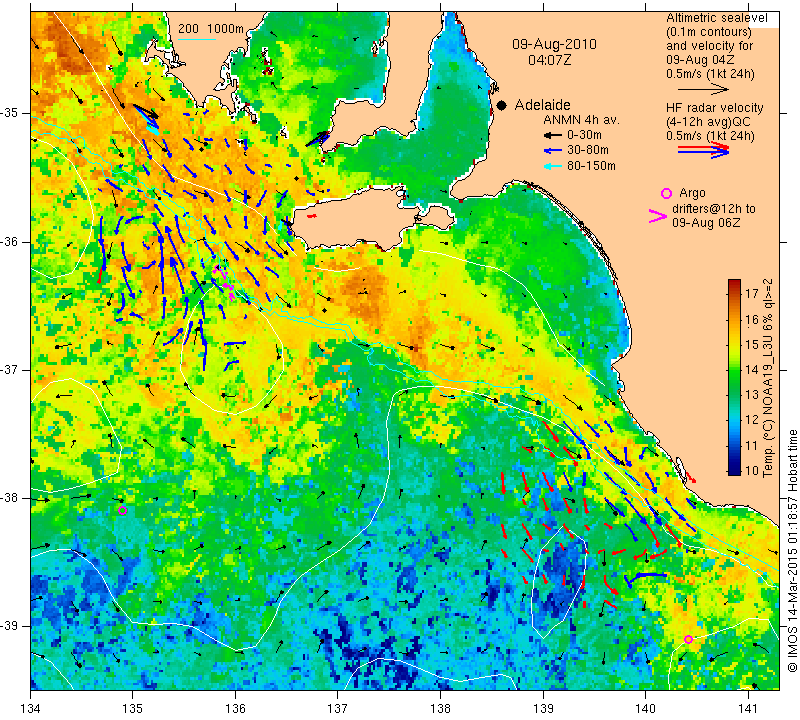Click the drifters@12h to text
The height and width of the screenshot is (720, 800).
point(714,209)
